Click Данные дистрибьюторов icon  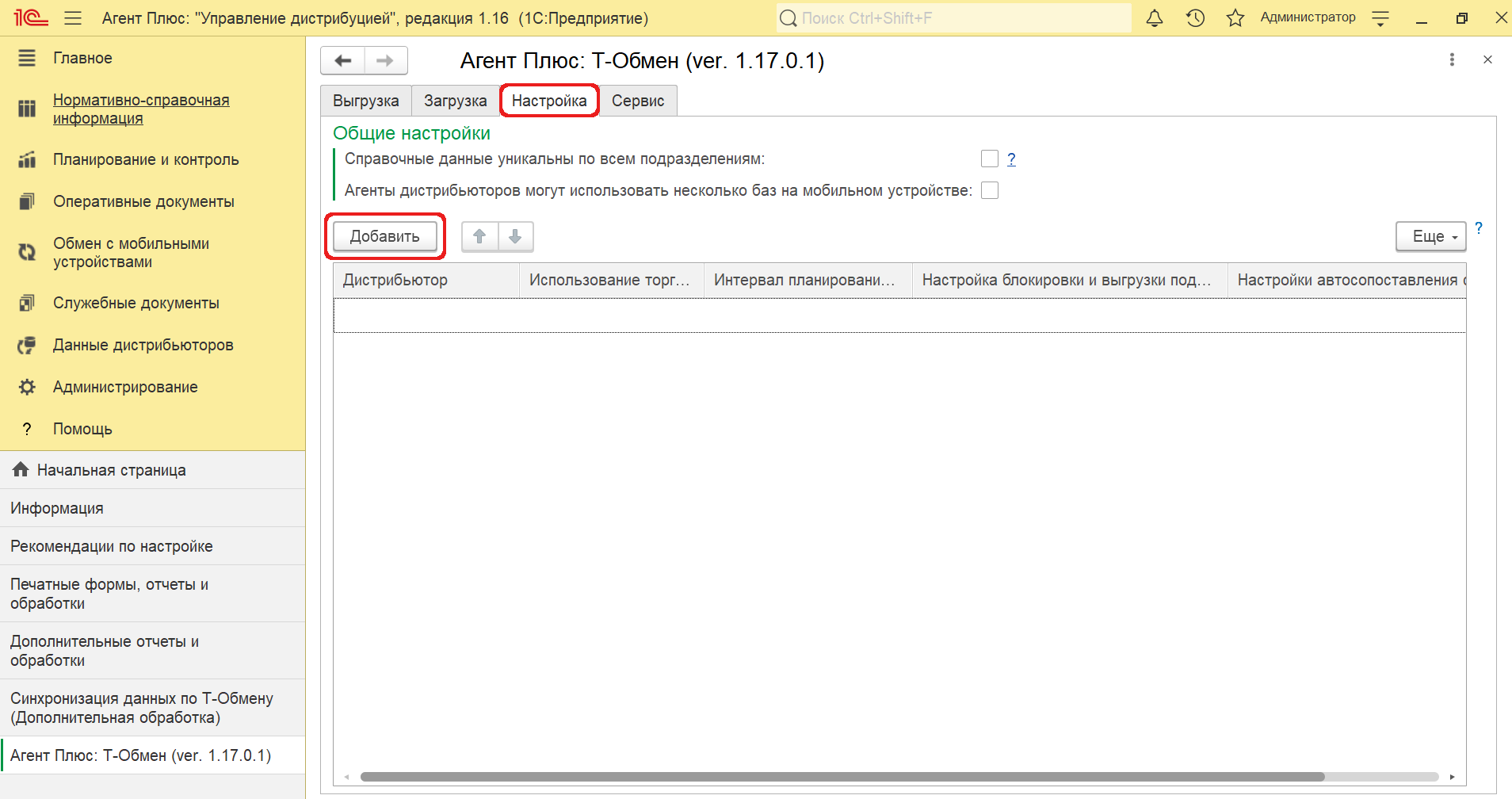click(x=27, y=345)
